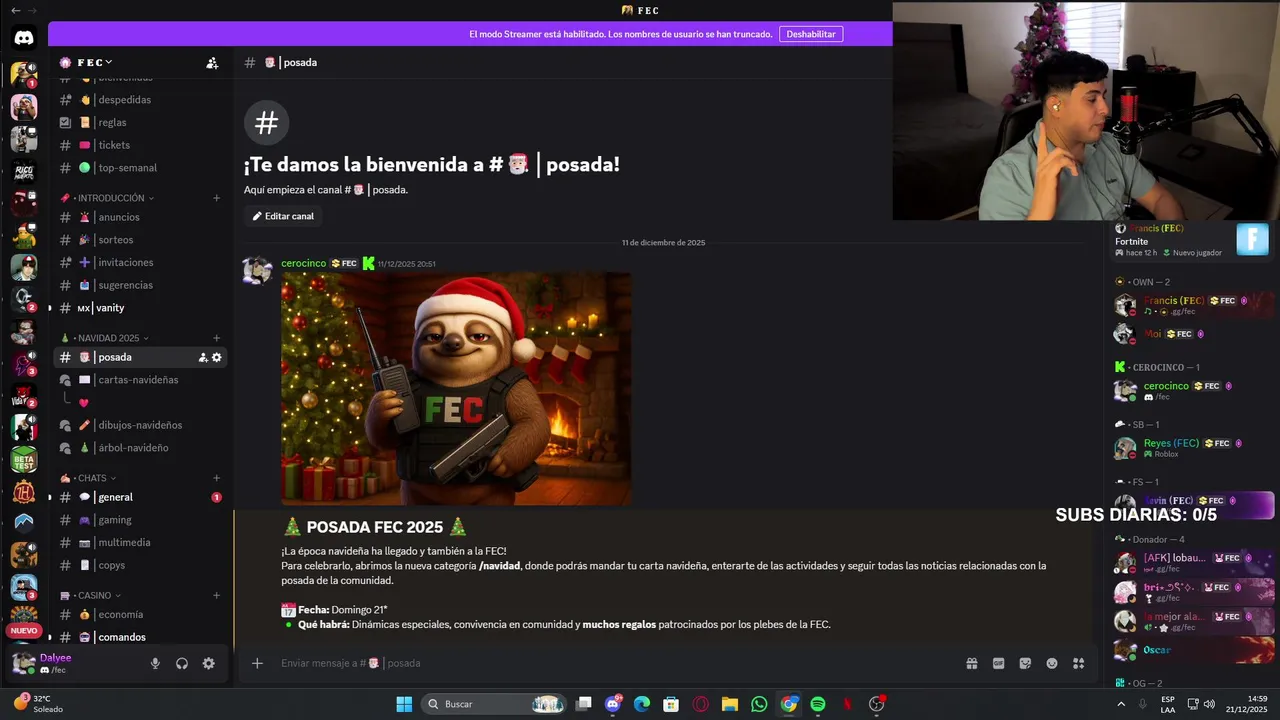
Task: Open emoji picker in message bar
Action: point(1052,663)
